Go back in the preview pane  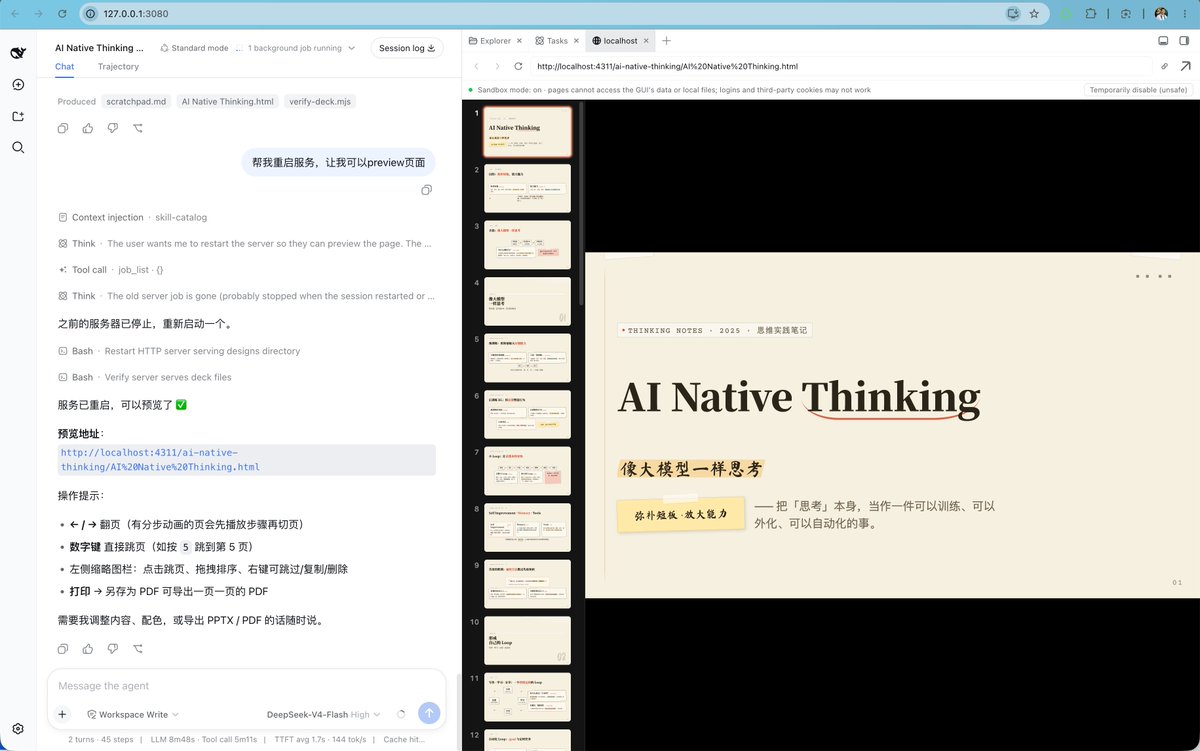click(477, 66)
